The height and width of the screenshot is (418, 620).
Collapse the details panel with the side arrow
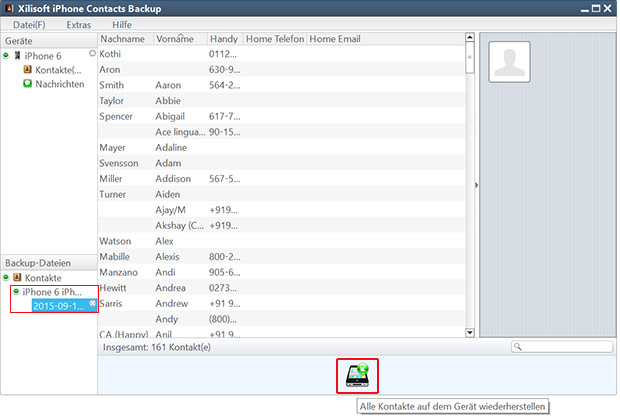click(x=476, y=185)
